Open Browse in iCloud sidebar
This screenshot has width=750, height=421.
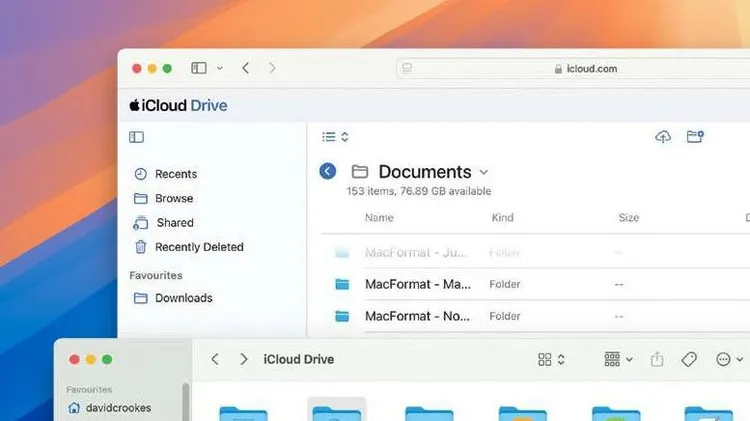[x=174, y=199]
